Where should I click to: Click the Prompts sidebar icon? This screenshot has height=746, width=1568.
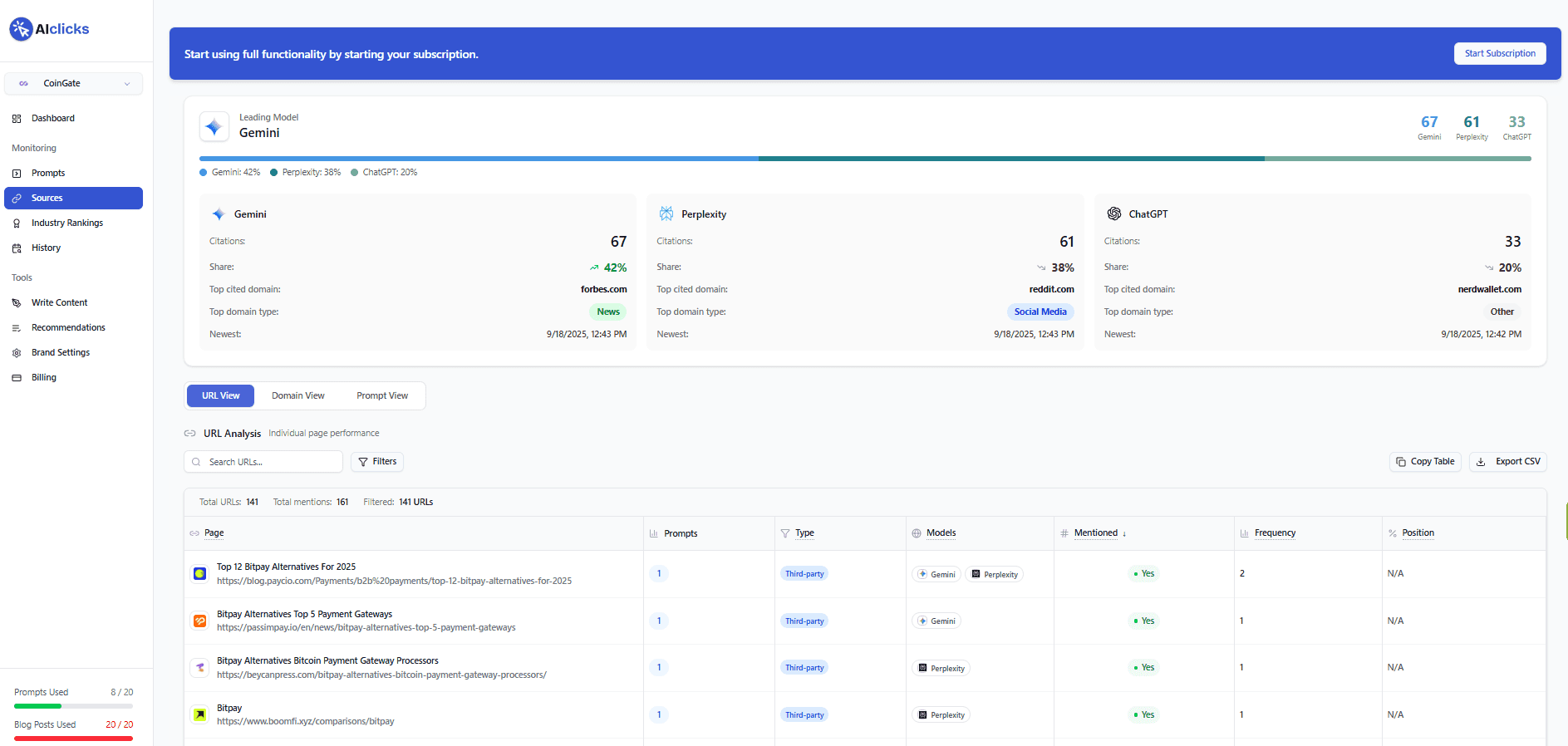click(17, 174)
